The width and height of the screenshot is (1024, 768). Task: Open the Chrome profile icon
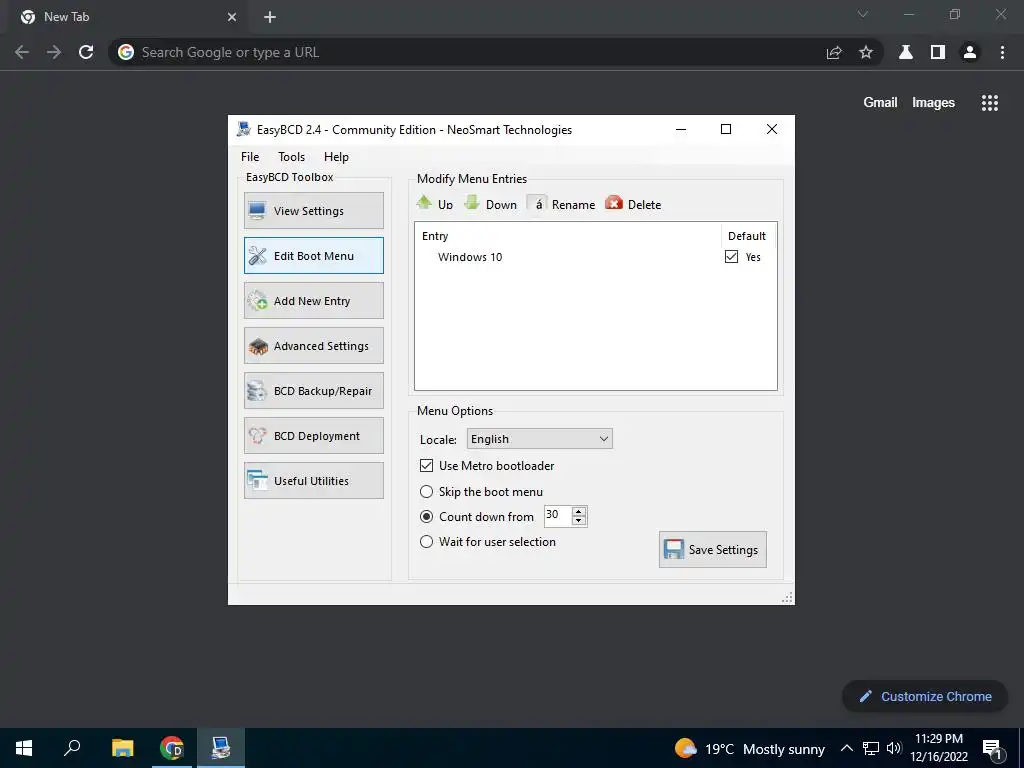click(x=970, y=52)
